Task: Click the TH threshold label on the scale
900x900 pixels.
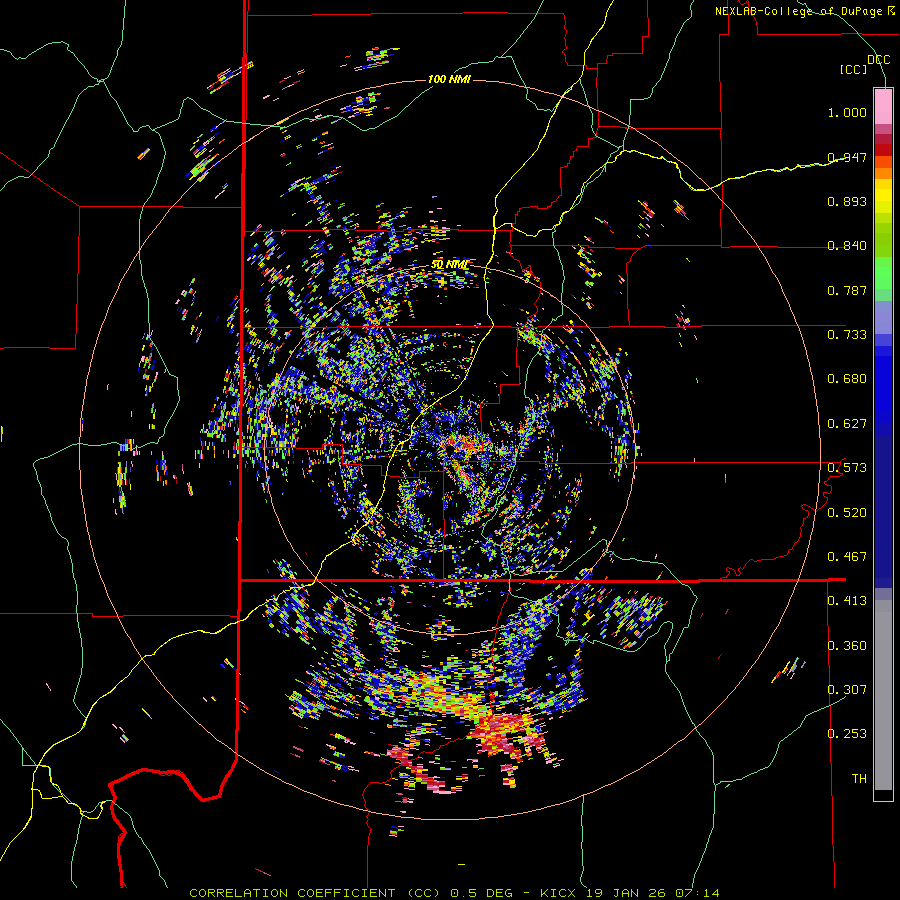Action: [859, 779]
